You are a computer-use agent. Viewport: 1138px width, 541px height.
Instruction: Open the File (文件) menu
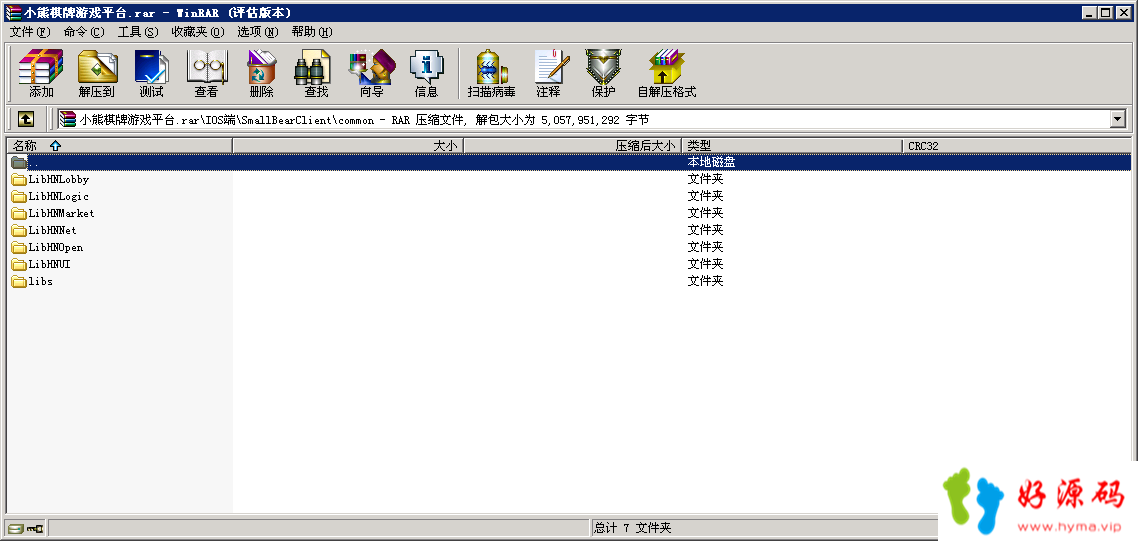[30, 32]
